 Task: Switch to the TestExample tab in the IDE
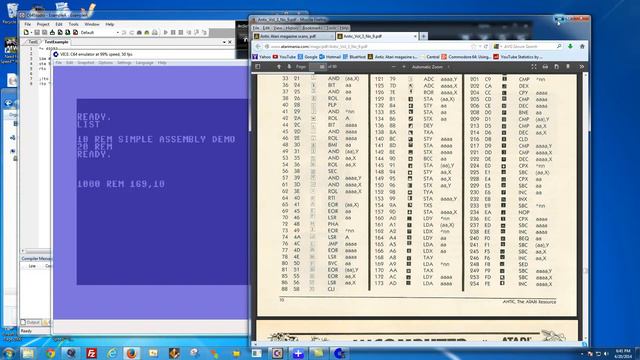click(56, 42)
